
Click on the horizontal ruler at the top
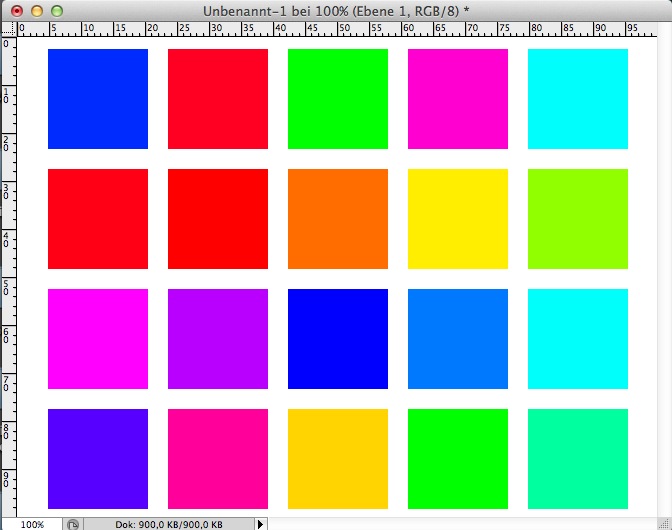(340, 28)
